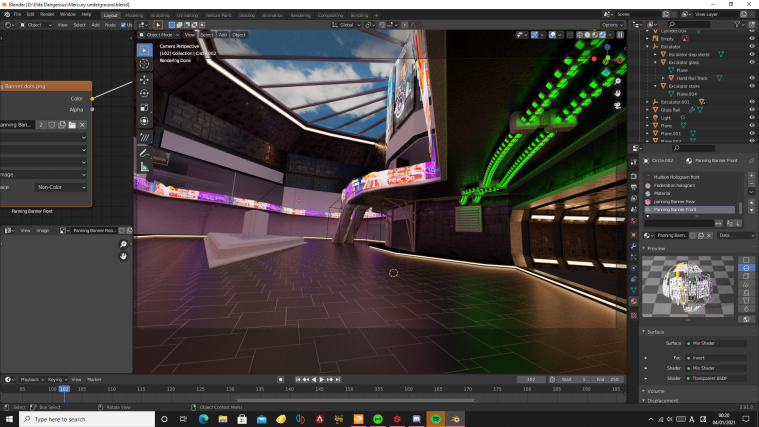This screenshot has width=759, height=427.
Task: Open the Texture properties tab
Action: pyautogui.click(x=634, y=315)
